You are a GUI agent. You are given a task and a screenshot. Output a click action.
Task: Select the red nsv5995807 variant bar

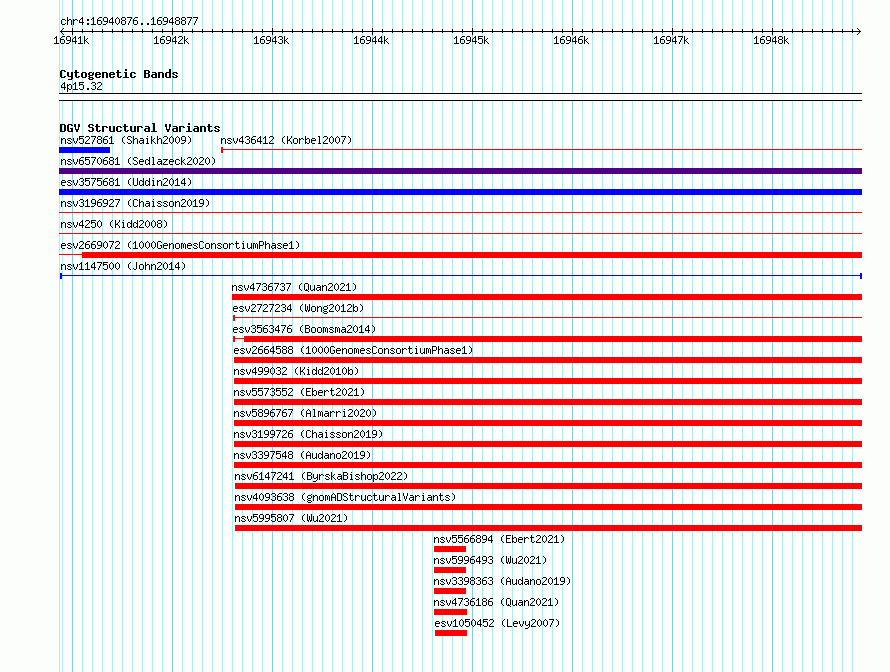click(548, 528)
